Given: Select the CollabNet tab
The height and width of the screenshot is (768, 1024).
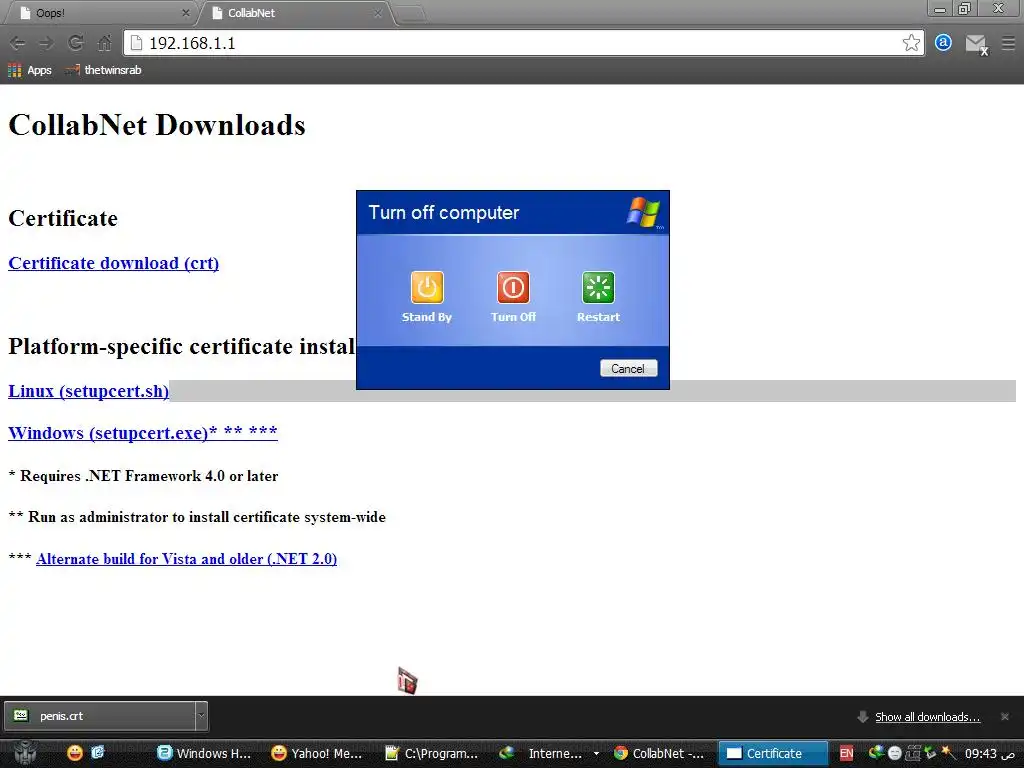Looking at the screenshot, I should [x=294, y=13].
